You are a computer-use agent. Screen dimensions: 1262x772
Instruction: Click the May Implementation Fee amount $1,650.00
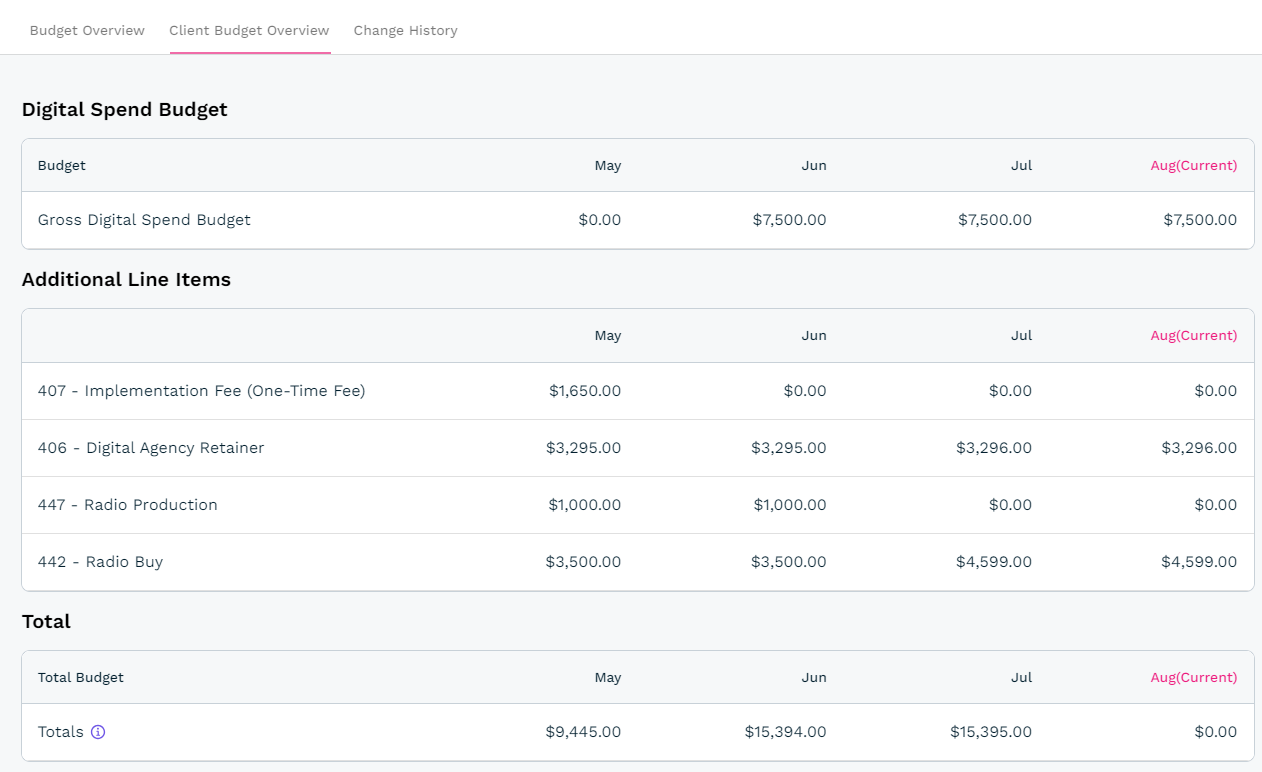click(x=584, y=391)
